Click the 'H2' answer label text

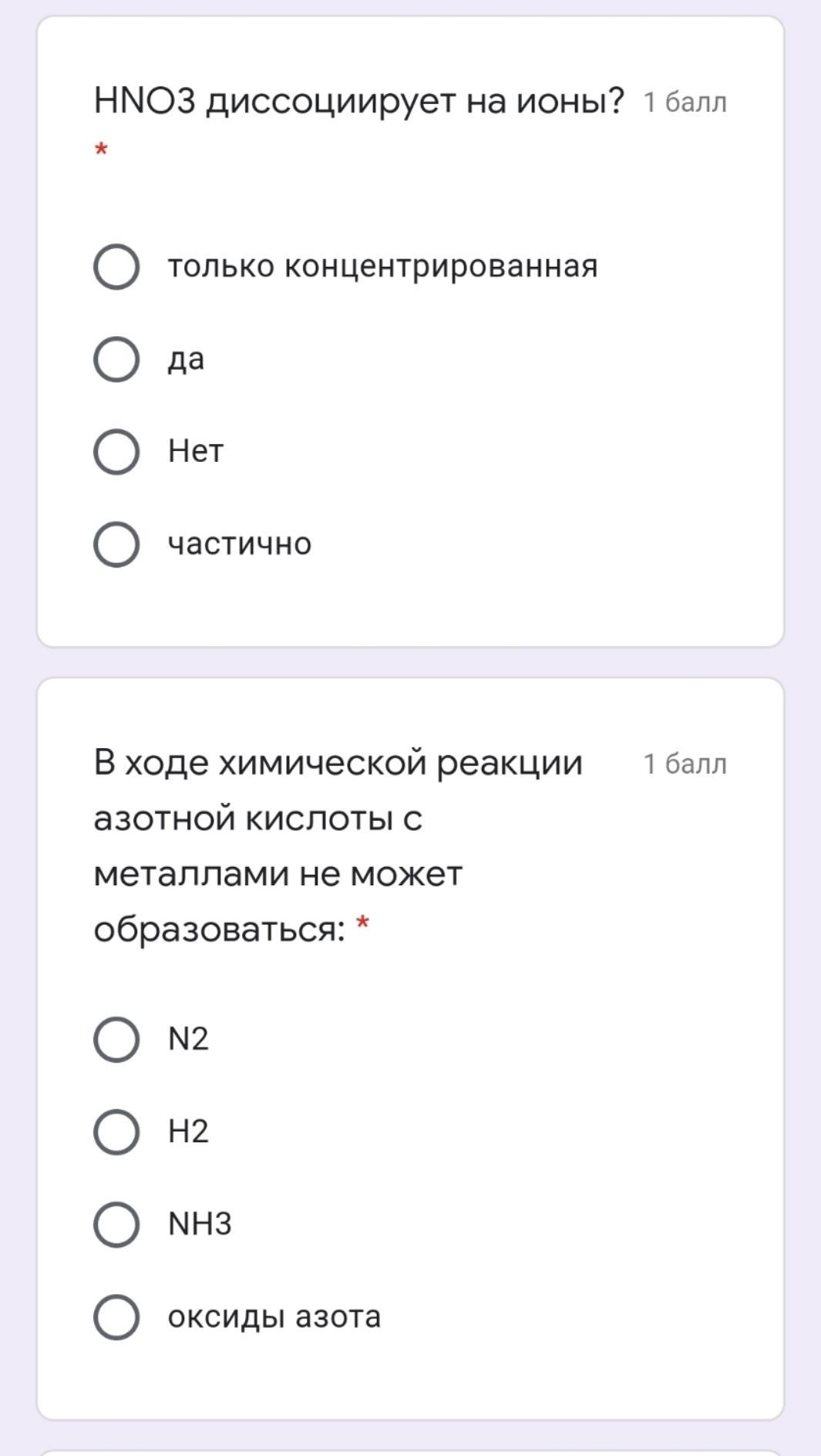(188, 1131)
